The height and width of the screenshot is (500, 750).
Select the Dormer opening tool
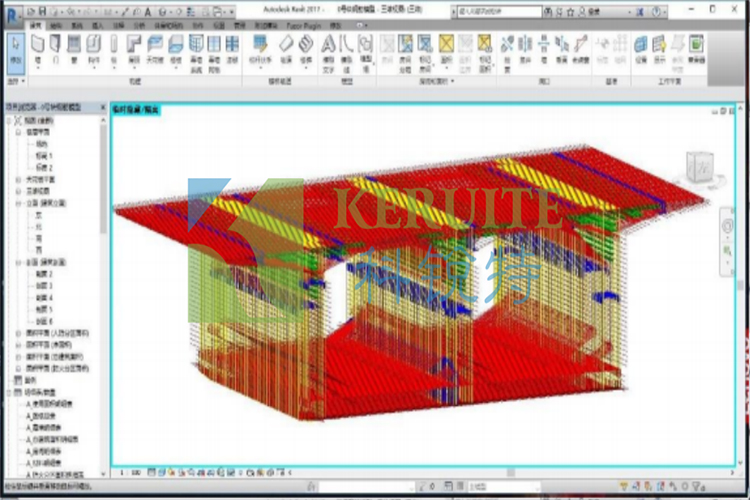coord(581,50)
